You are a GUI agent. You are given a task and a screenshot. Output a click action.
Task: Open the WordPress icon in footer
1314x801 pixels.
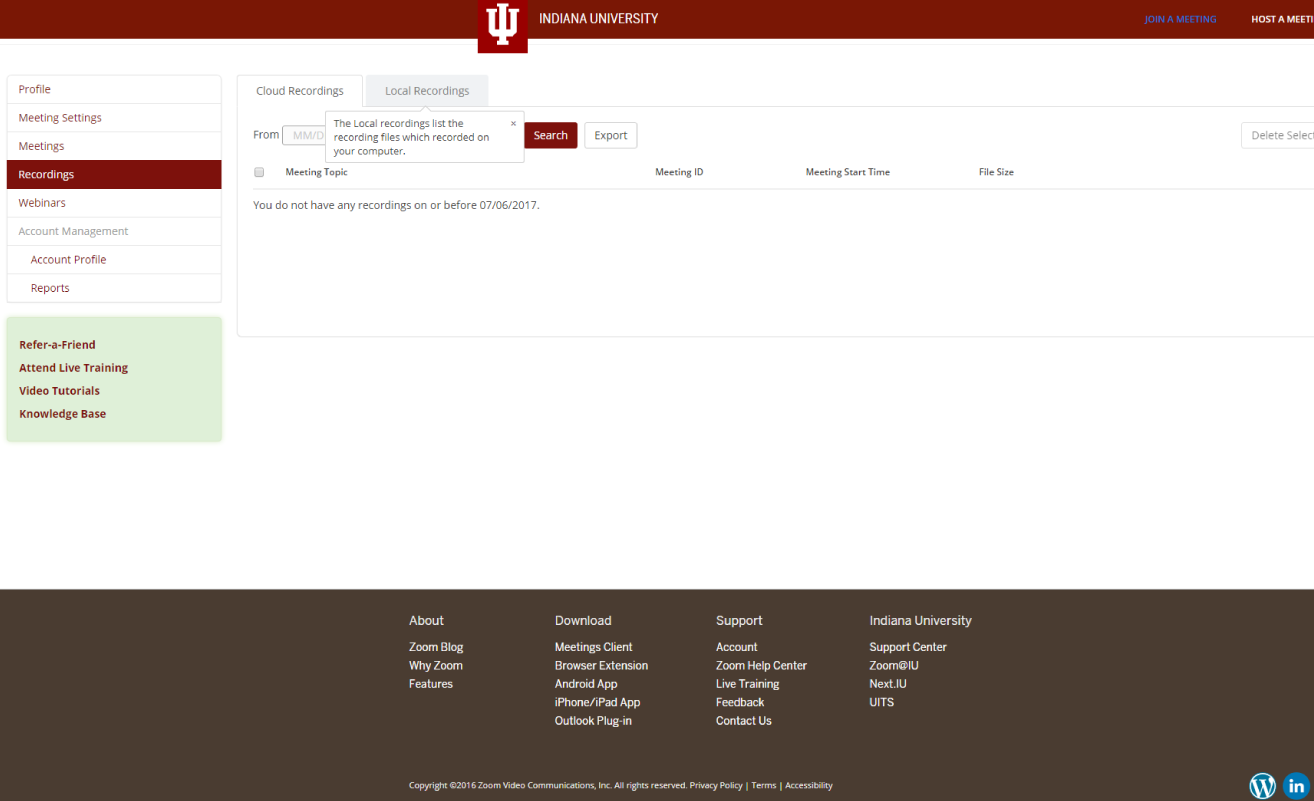1263,785
